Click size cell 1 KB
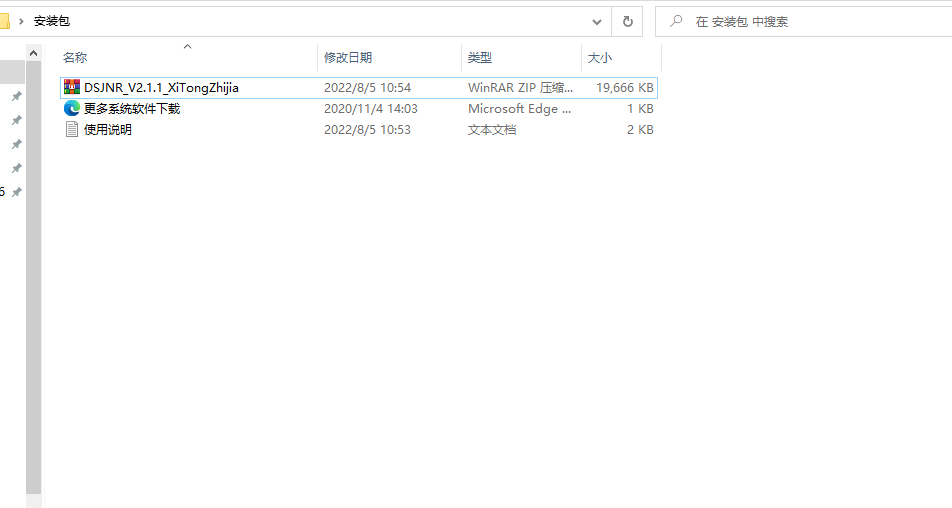Screen dimensions: 952x508 click(x=640, y=109)
